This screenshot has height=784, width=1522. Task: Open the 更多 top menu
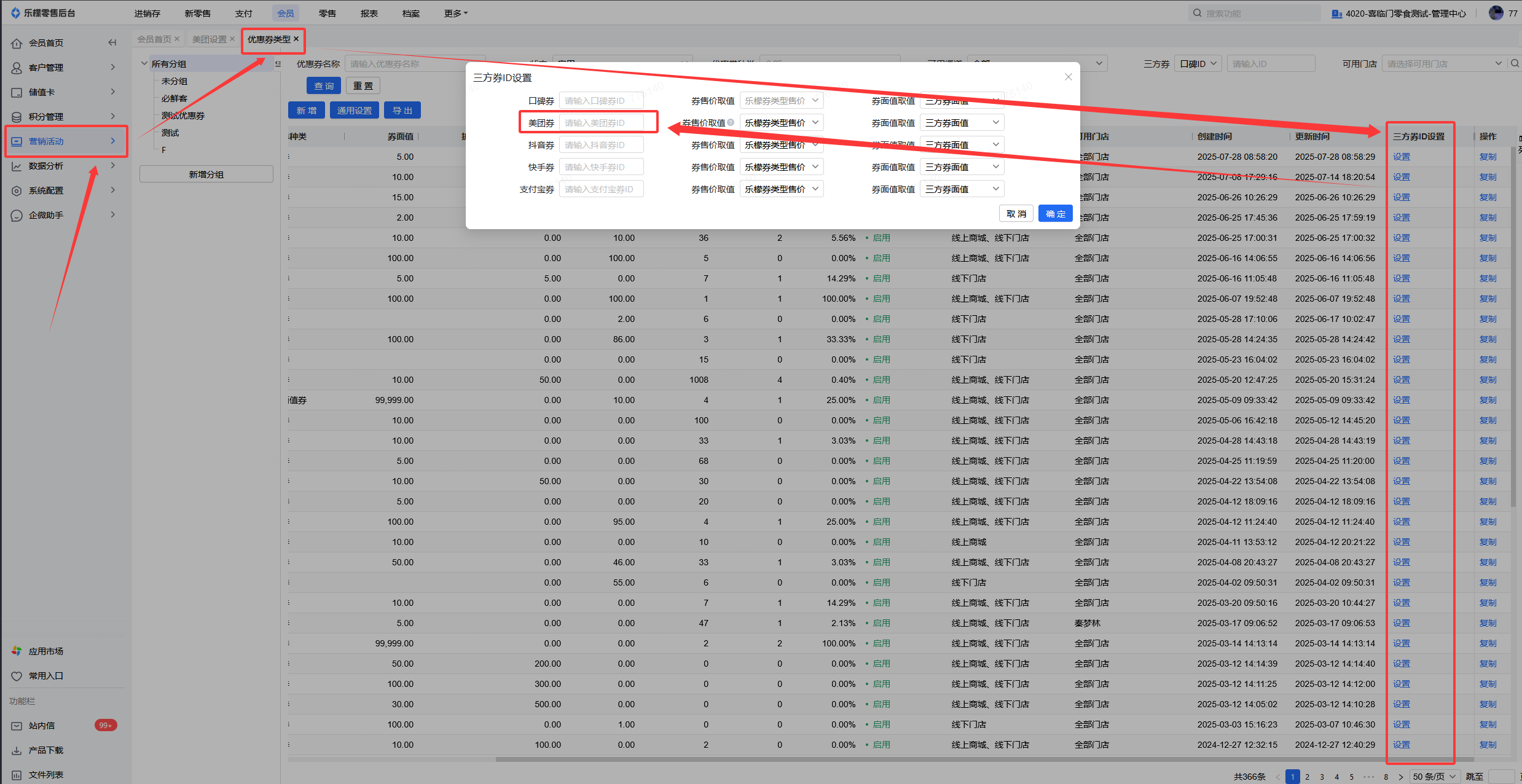456,13
